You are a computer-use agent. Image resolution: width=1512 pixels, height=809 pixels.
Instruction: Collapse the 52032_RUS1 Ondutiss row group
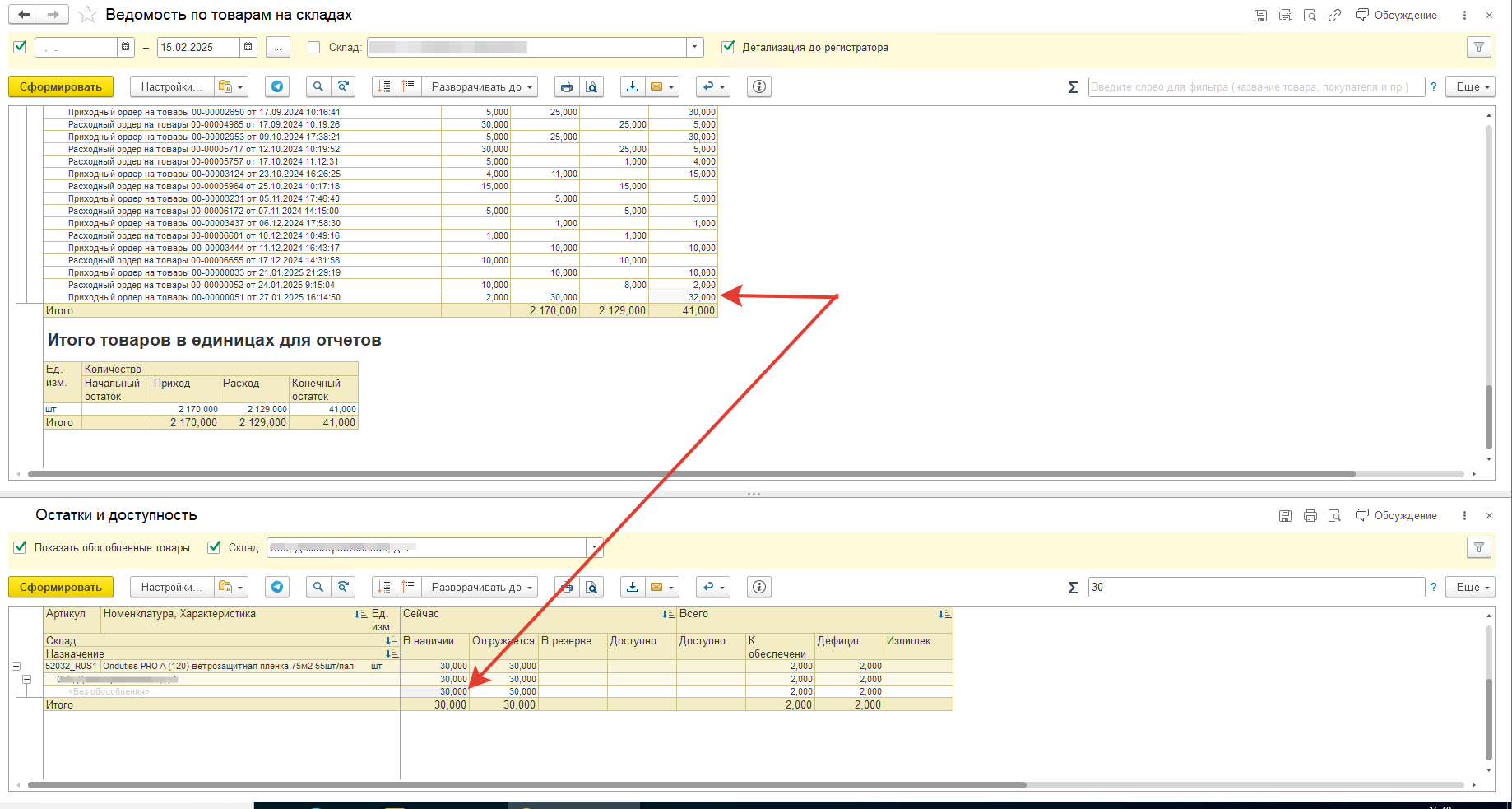pos(16,666)
